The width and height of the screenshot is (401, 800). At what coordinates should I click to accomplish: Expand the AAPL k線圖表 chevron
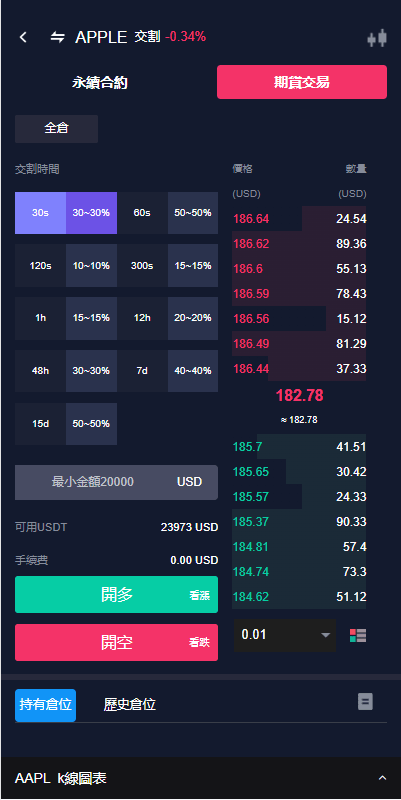point(382,778)
